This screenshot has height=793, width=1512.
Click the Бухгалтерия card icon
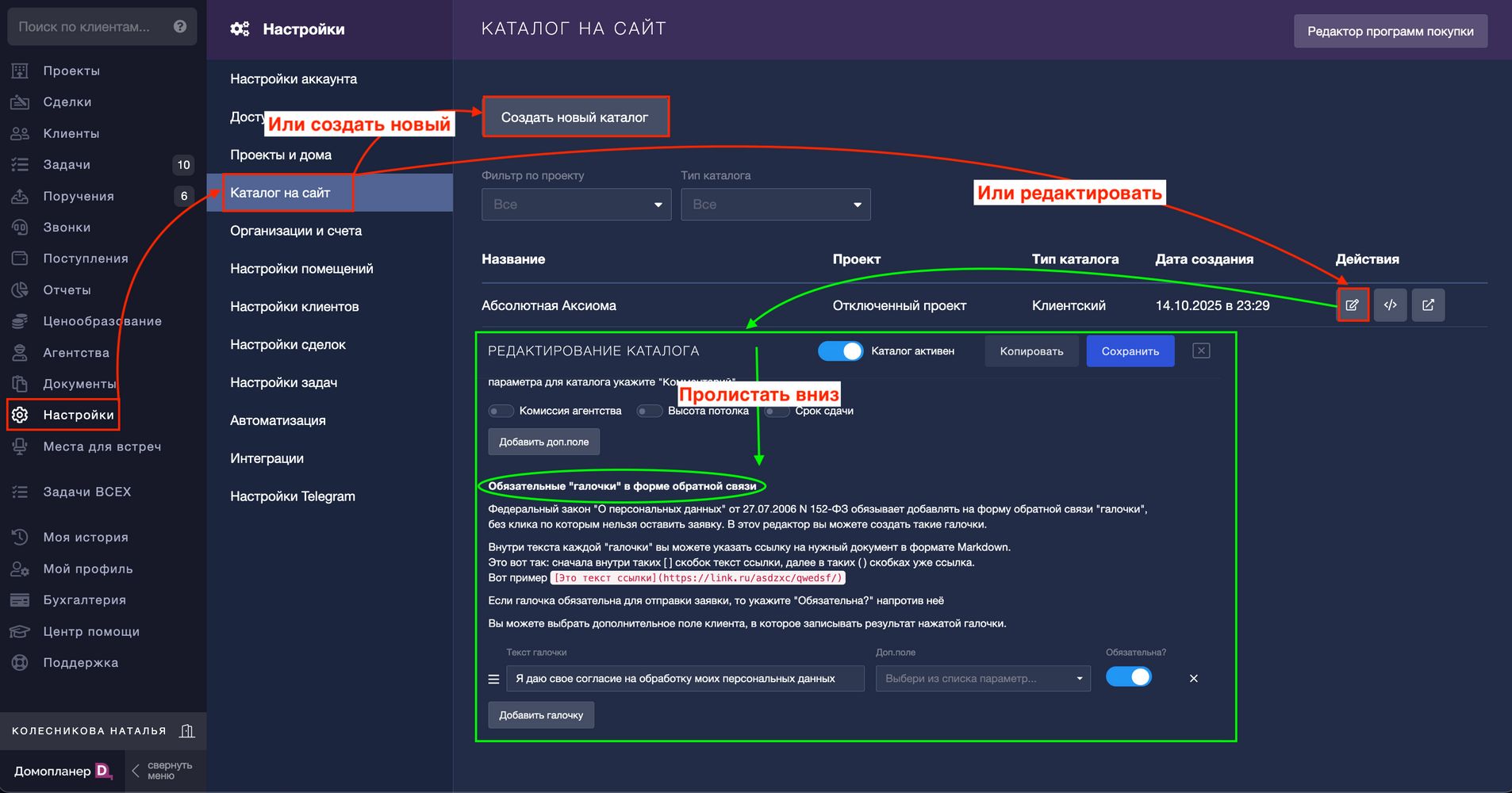coord(20,600)
